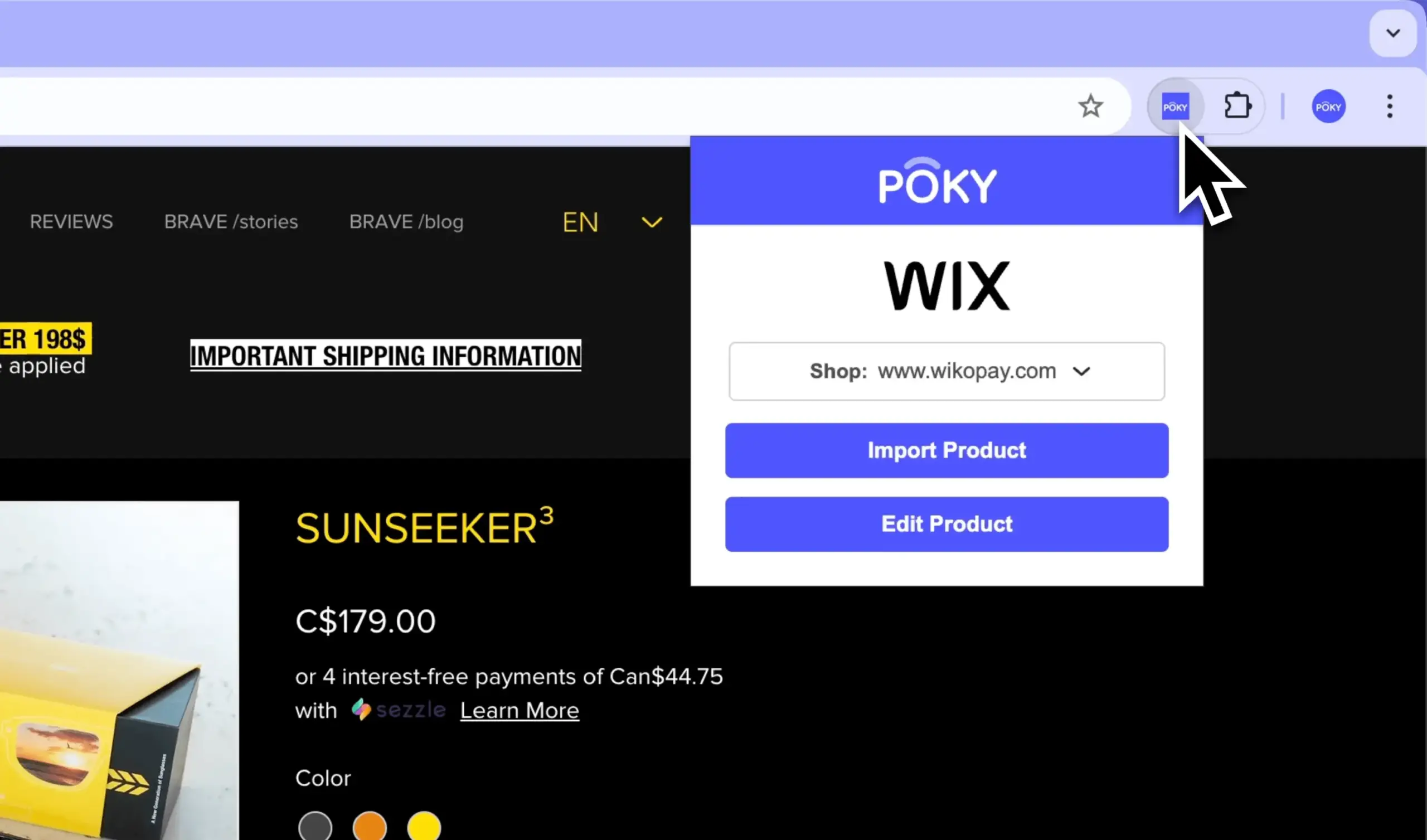Click the POKY logo in the popup header

pos(937,181)
